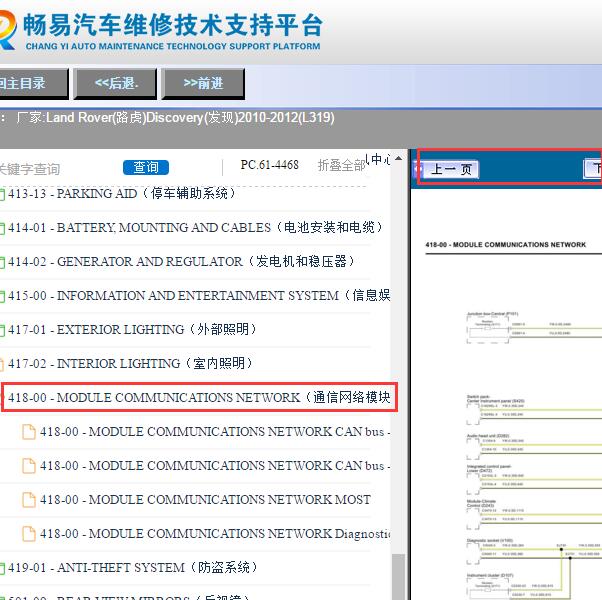Click folder icon beside 414-01 BATTERY

pyautogui.click(x=2, y=228)
